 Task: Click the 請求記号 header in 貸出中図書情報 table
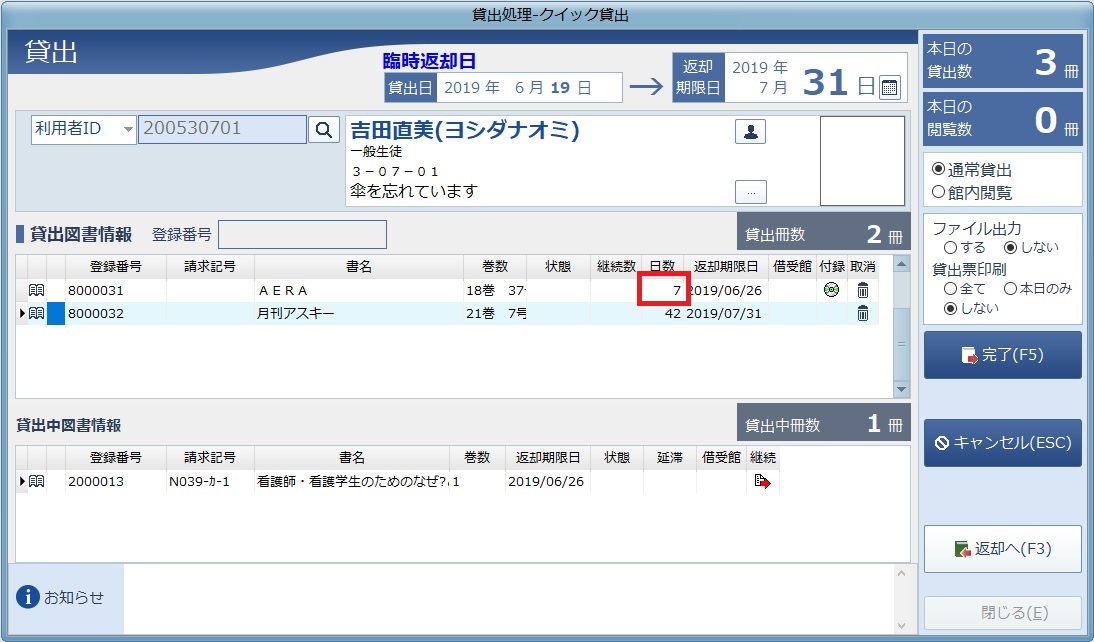[210, 458]
